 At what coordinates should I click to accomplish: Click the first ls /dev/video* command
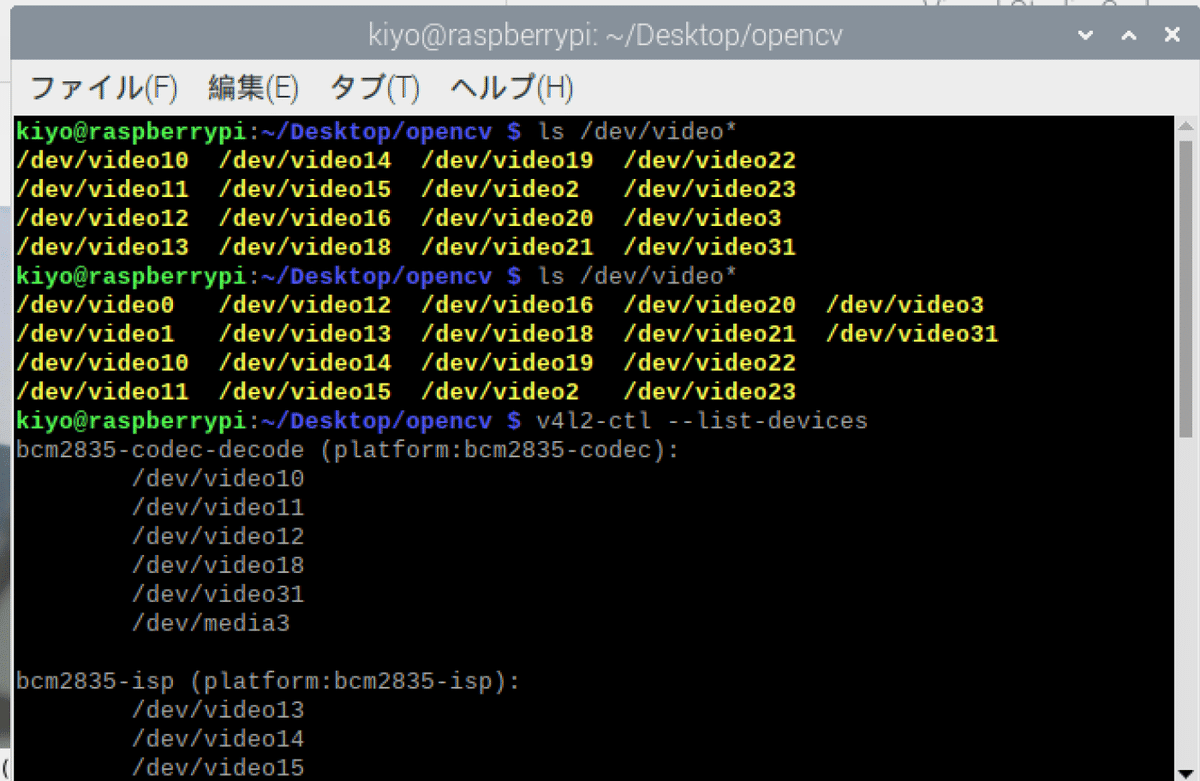tap(637, 132)
